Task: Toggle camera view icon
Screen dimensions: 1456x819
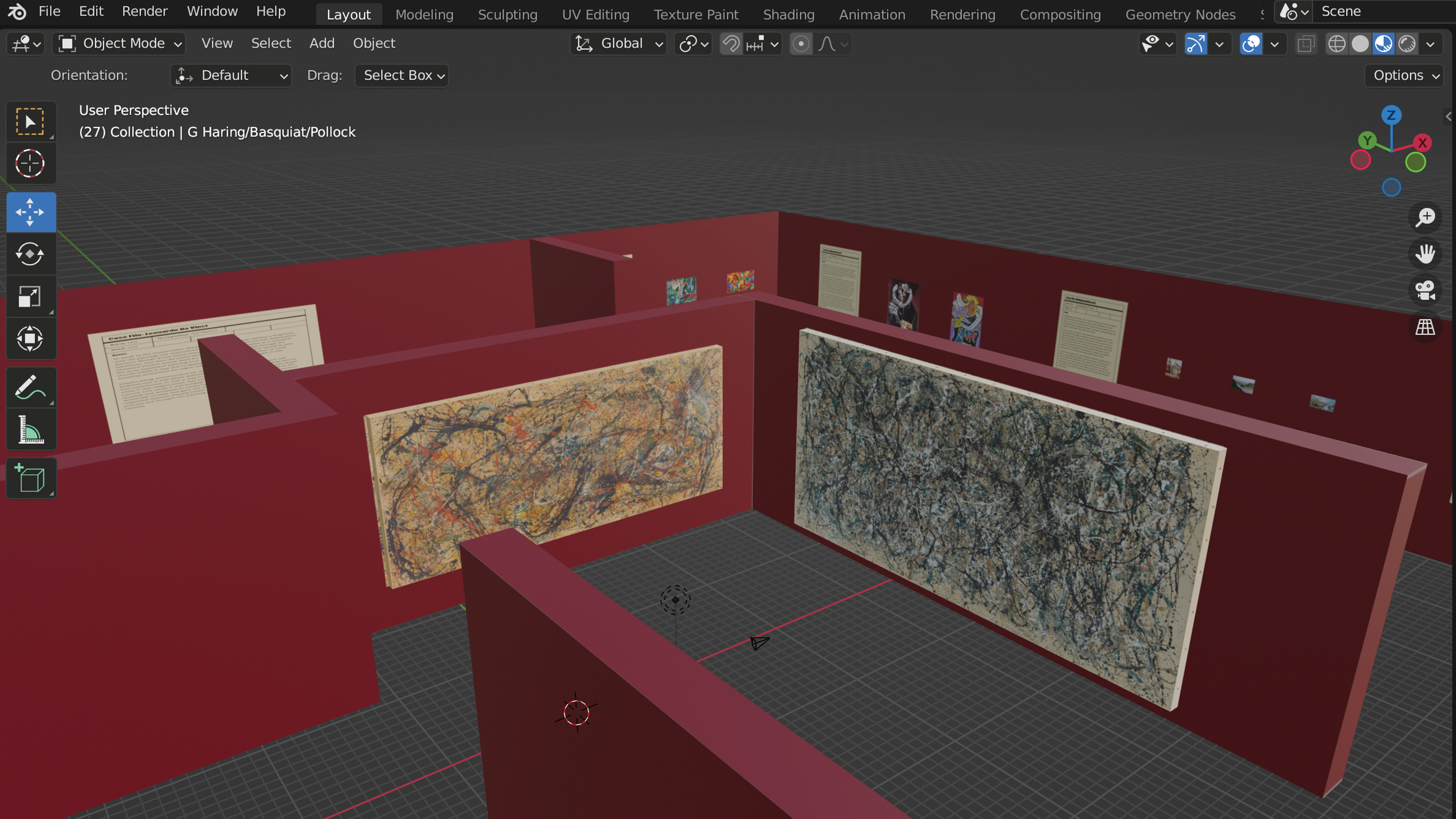Action: (1425, 290)
